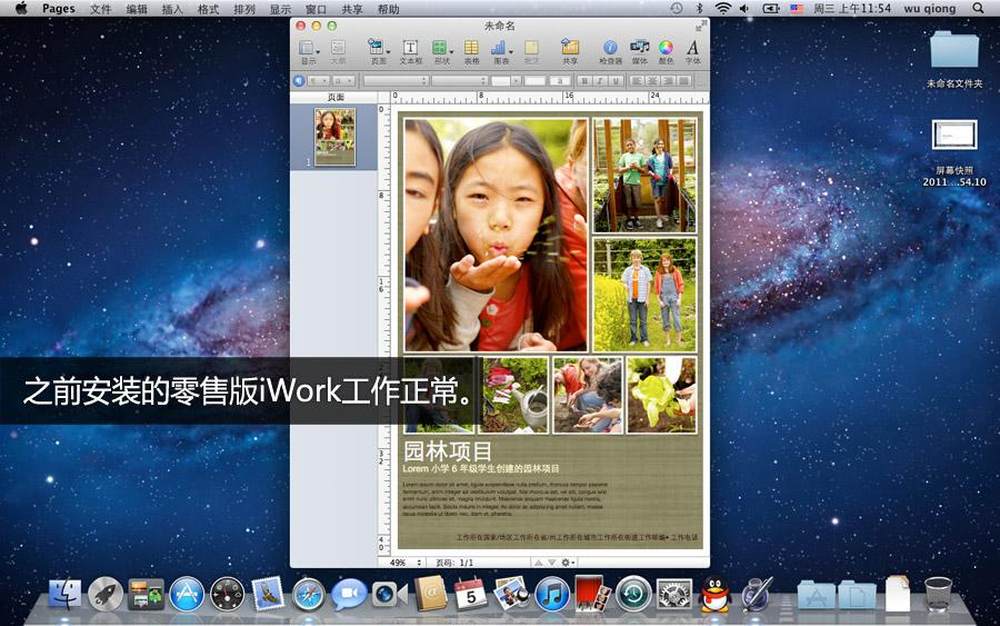The image size is (1000, 626).
Task: Click the text background color 'a' well
Action: point(560,81)
